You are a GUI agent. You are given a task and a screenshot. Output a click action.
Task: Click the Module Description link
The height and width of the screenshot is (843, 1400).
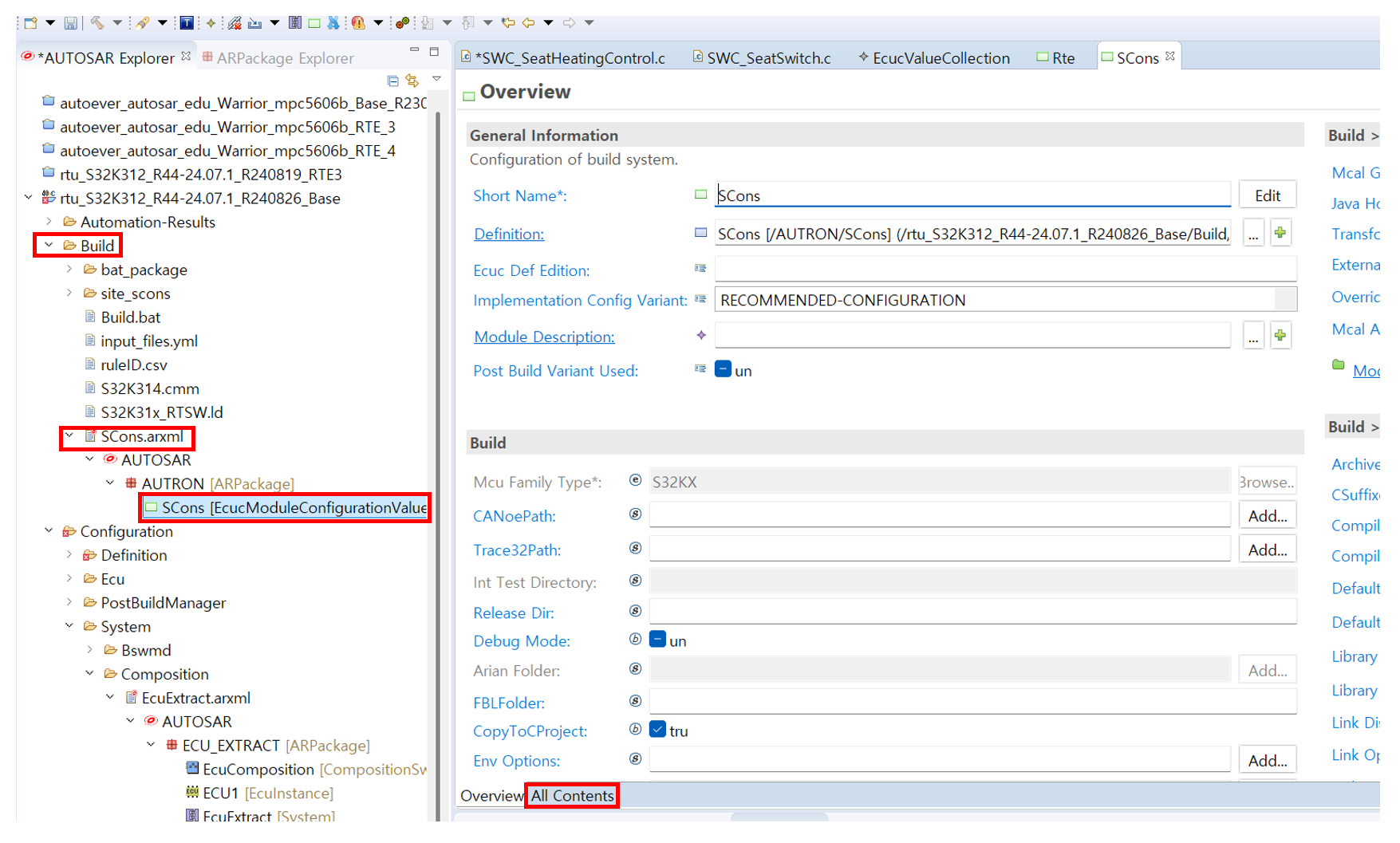click(544, 337)
